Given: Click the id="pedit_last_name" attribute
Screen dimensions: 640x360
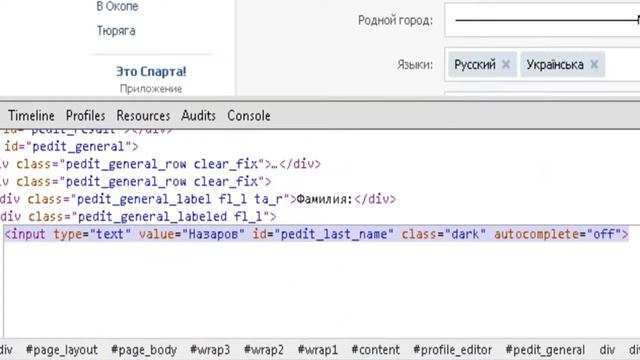Looking at the screenshot, I should (323, 234).
